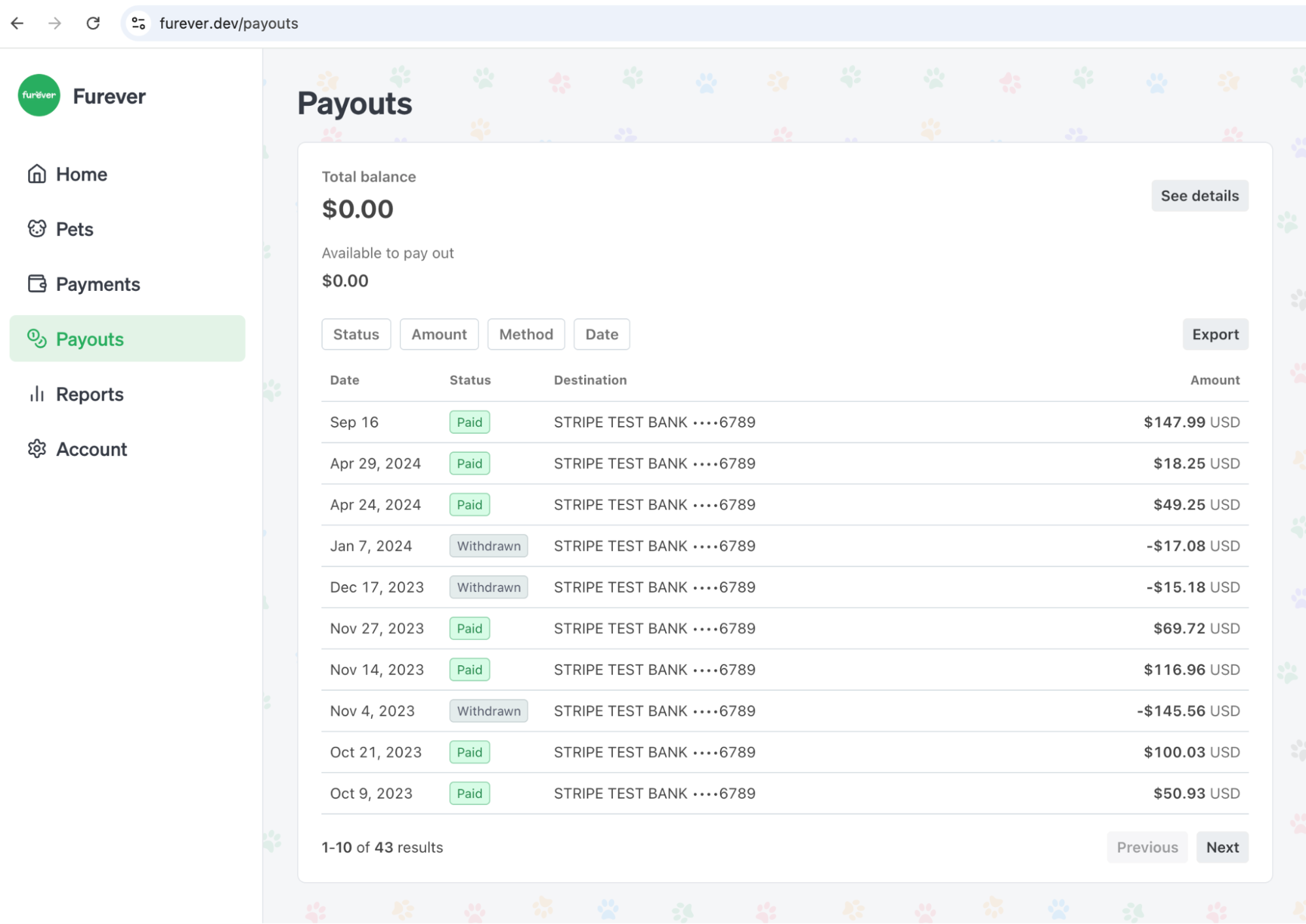Open Reports in sidebar
Screen dimensions: 1306x924
(127, 394)
